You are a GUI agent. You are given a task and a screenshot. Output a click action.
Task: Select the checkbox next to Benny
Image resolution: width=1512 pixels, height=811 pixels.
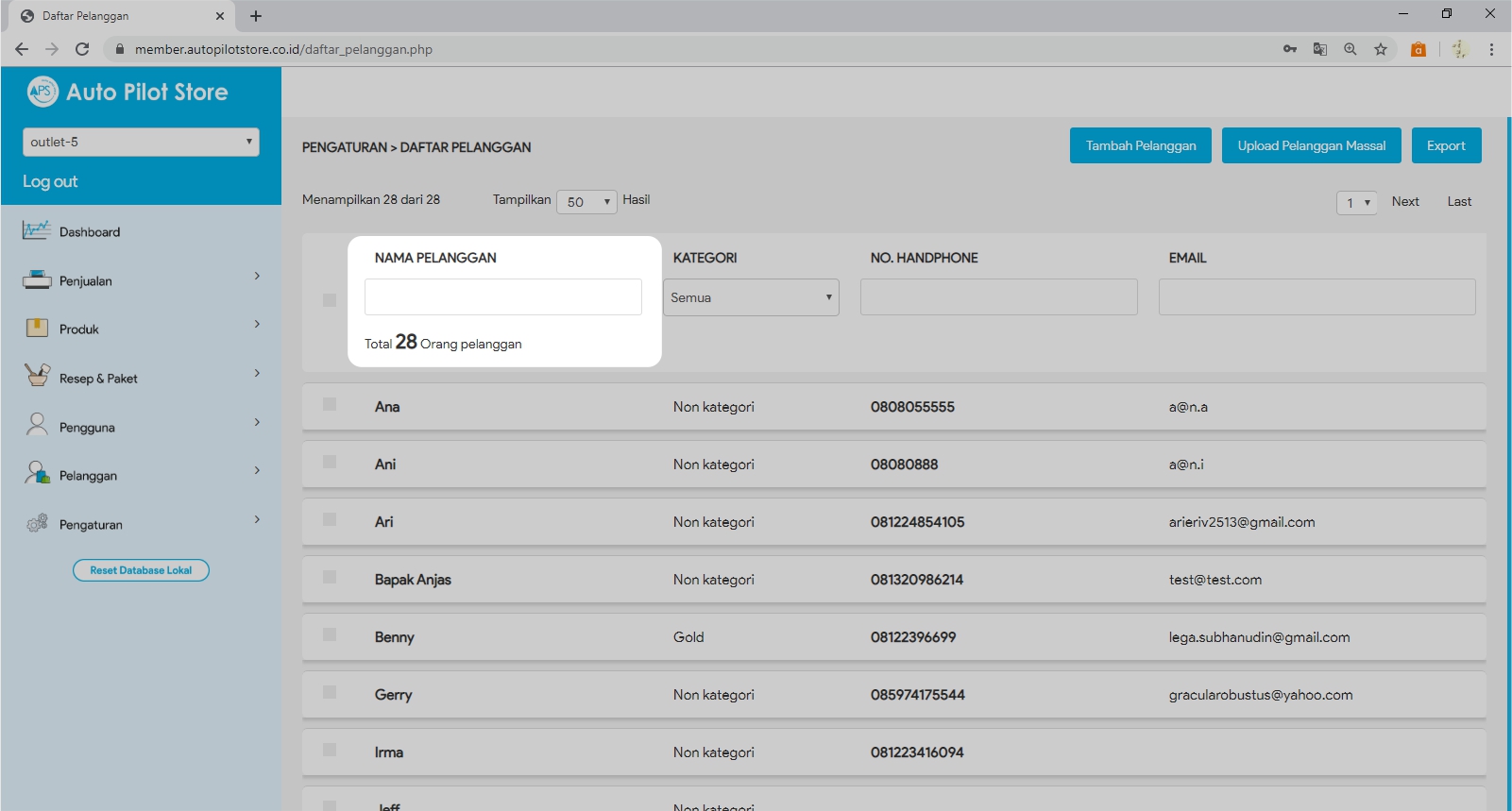pos(330,634)
